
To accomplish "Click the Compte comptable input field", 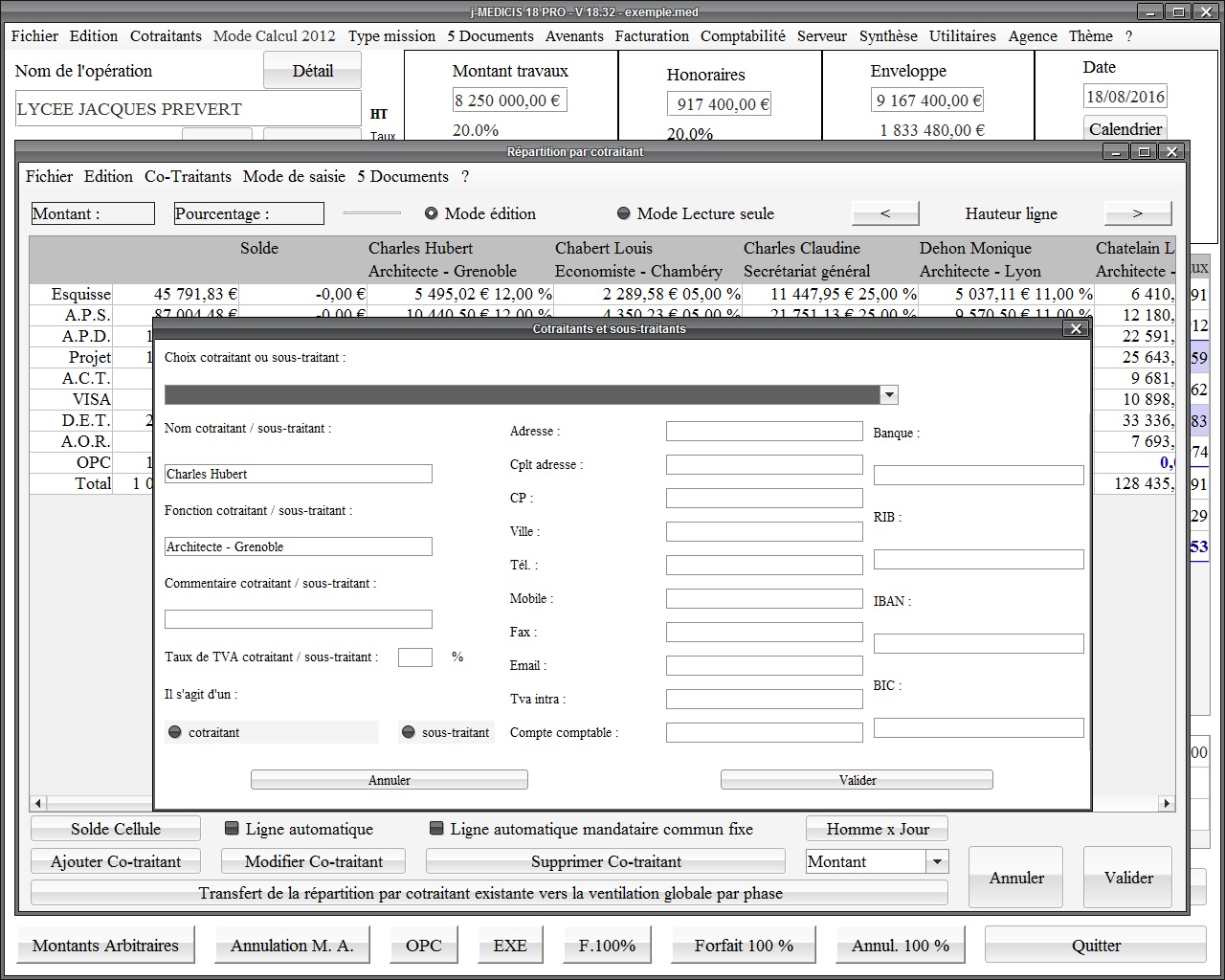I will coord(765,732).
